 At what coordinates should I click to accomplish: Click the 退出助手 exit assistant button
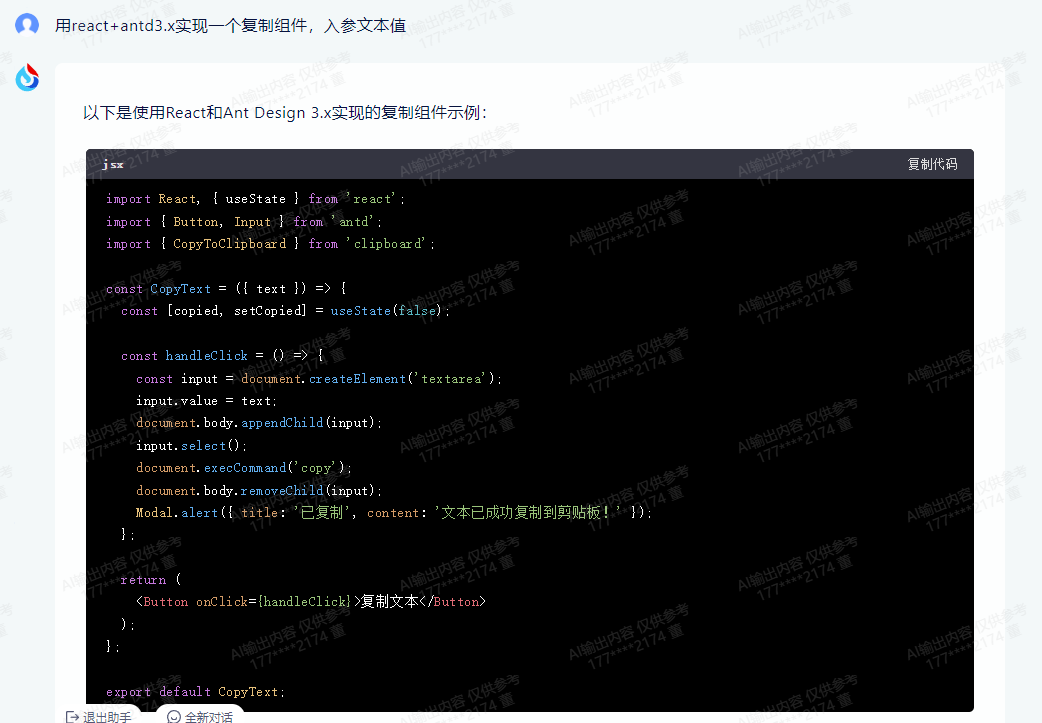tap(99, 716)
